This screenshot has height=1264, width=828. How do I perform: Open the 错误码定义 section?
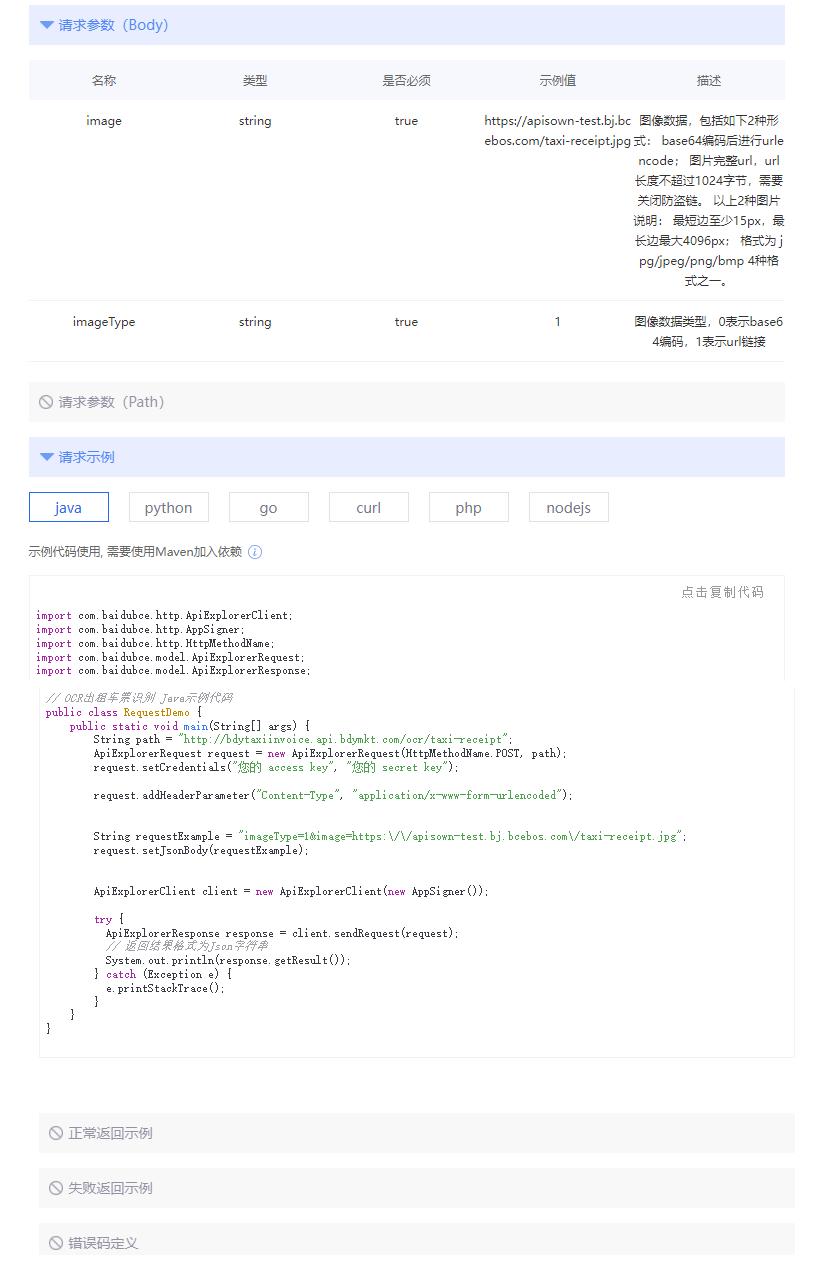103,1243
